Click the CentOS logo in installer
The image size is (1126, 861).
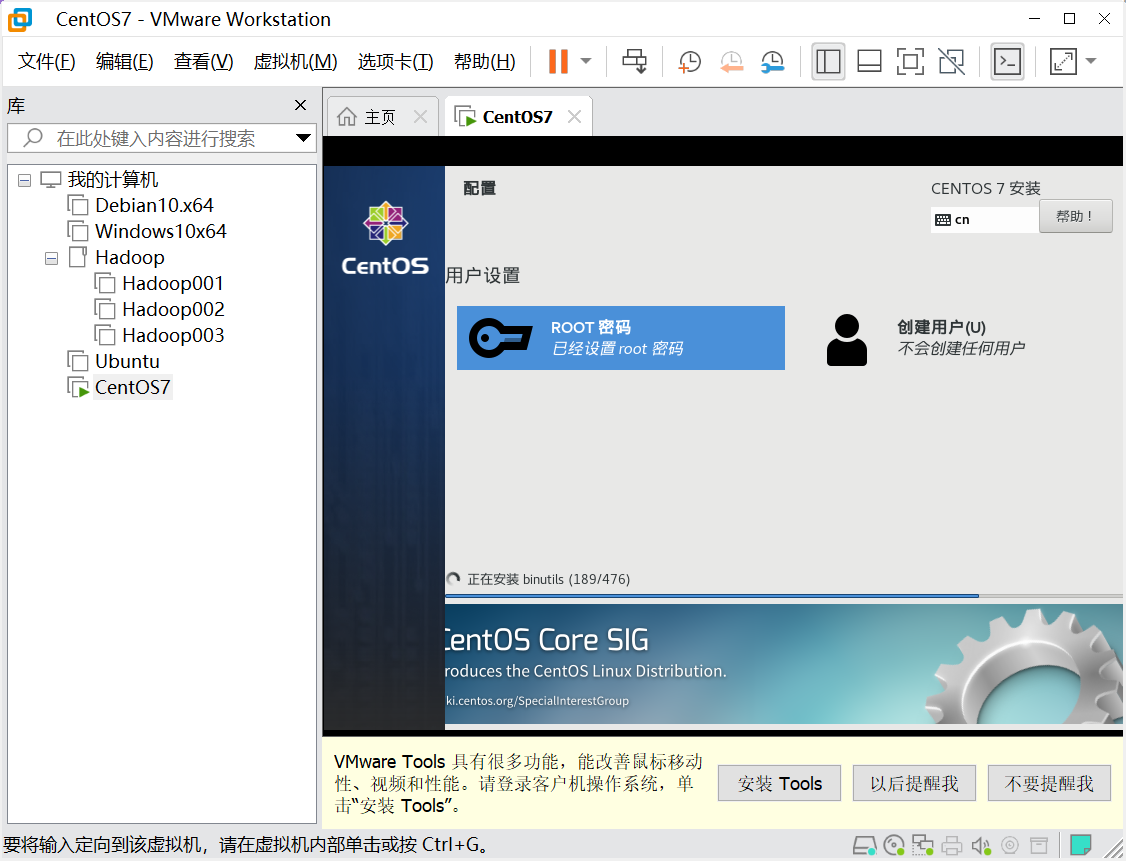point(385,238)
